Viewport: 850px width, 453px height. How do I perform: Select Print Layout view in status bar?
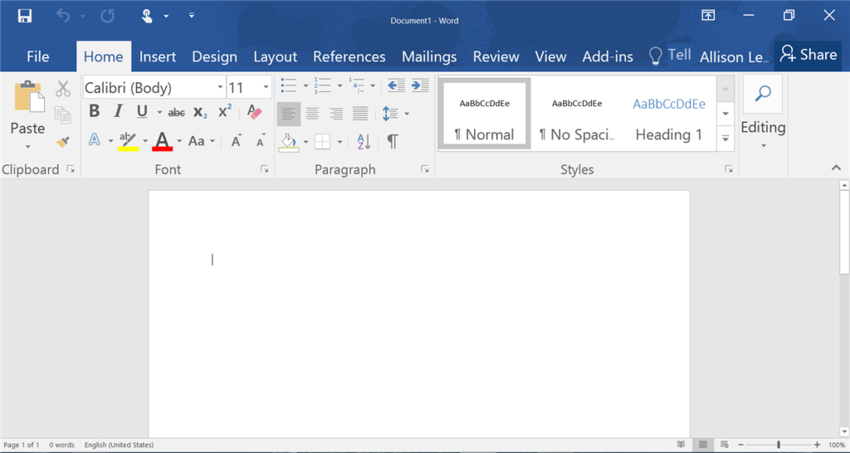(703, 445)
